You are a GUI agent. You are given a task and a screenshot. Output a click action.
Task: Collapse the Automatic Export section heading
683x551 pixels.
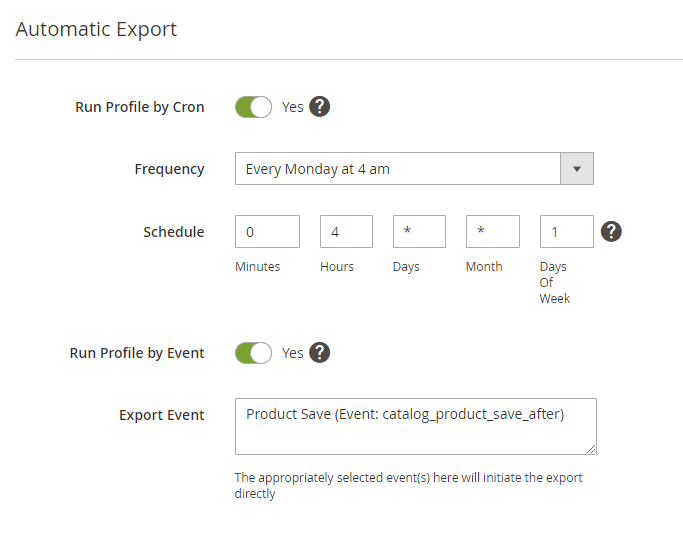(96, 29)
